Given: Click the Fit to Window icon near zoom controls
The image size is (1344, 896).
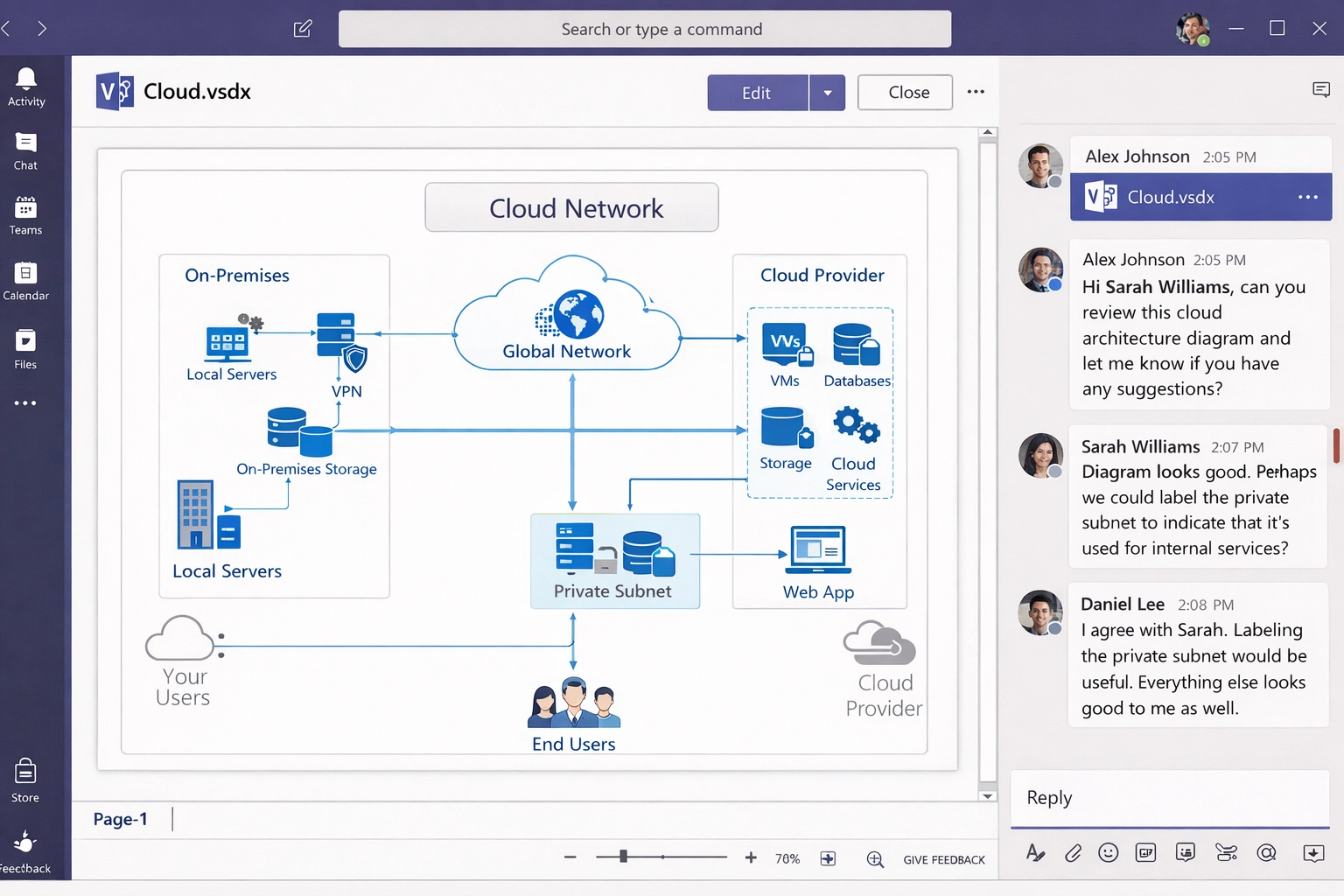Looking at the screenshot, I should (x=828, y=858).
